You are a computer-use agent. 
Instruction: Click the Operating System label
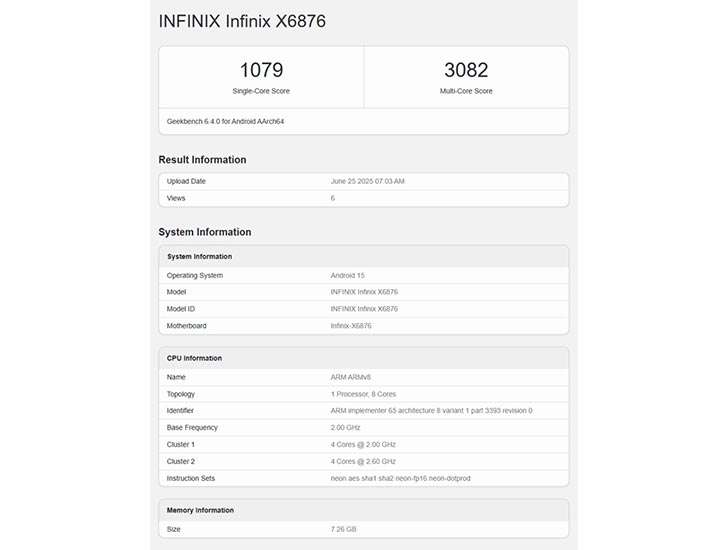point(195,275)
